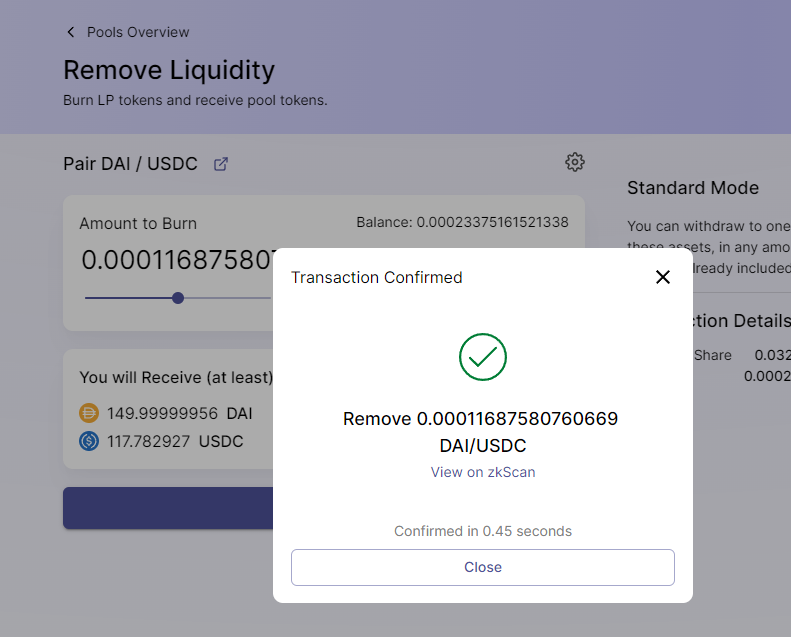Click Confirmed in 0.45 seconds text

(x=483, y=531)
